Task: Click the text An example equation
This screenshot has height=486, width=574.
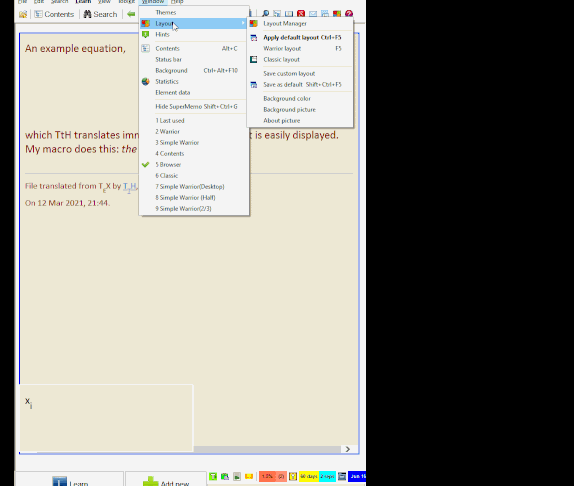Action: (x=75, y=49)
